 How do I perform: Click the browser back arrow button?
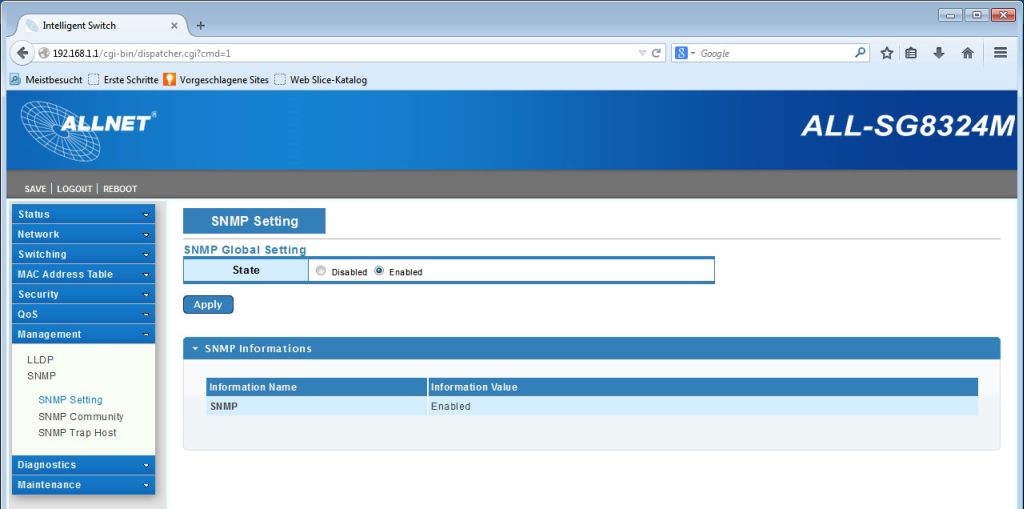coord(23,53)
